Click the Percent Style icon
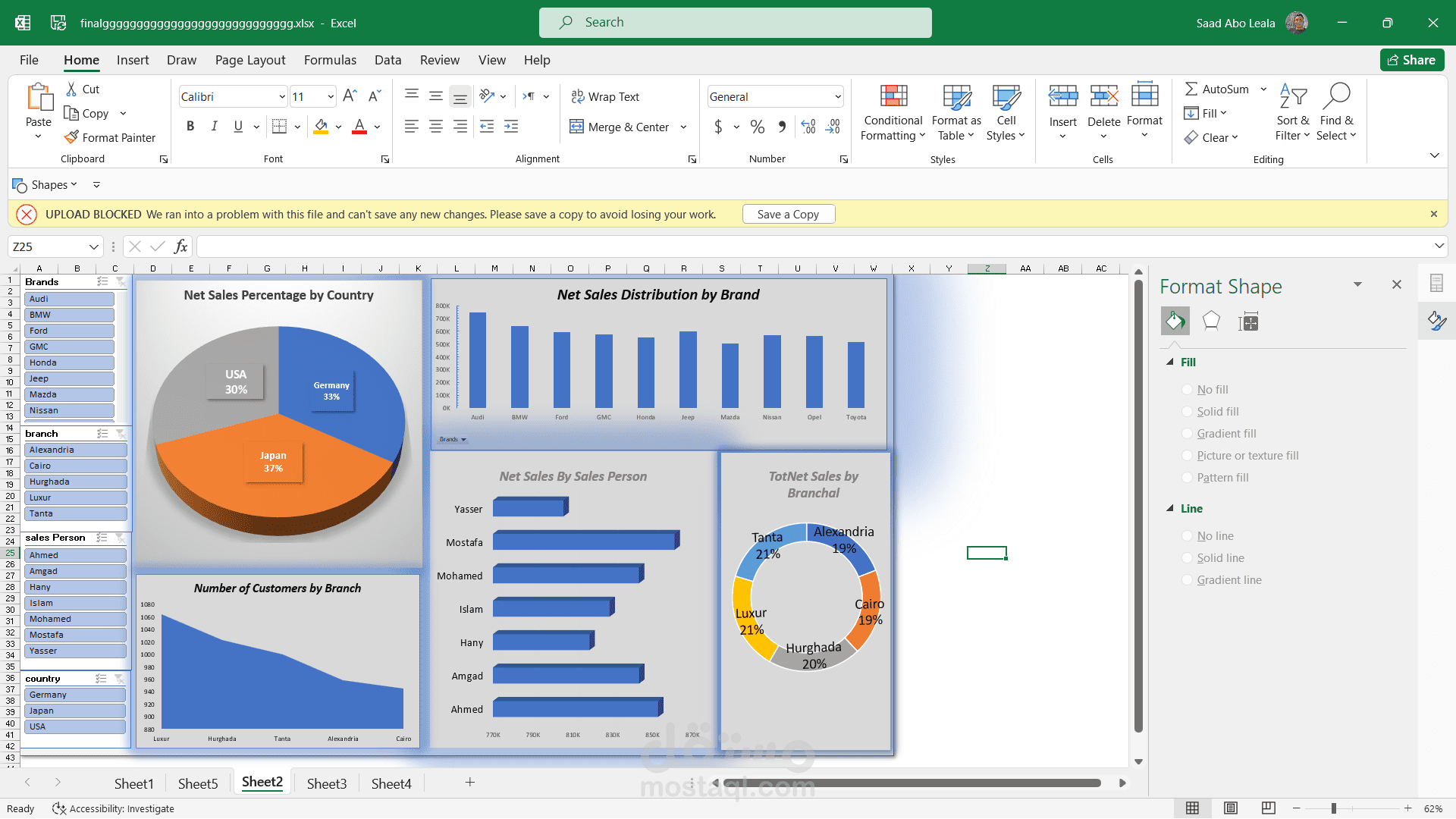1456x819 pixels. click(x=757, y=127)
